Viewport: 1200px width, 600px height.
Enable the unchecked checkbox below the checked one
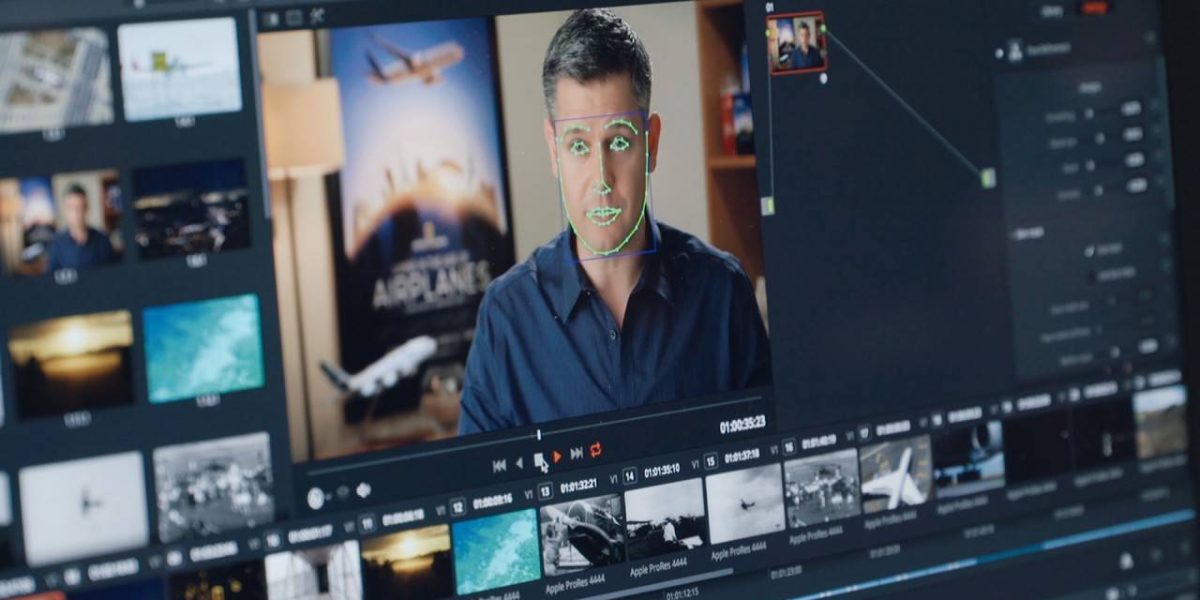[1094, 275]
